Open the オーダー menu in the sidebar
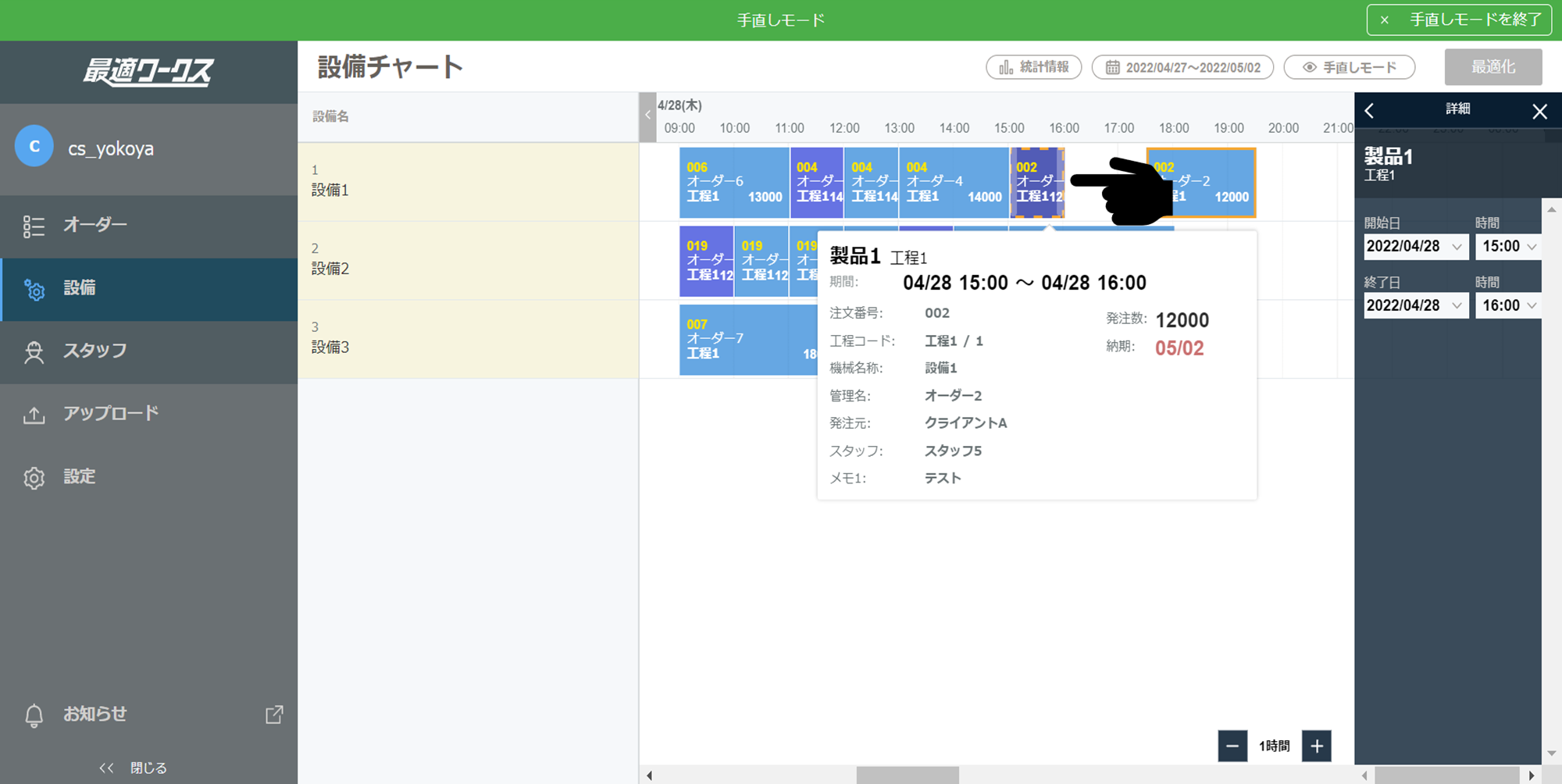The height and width of the screenshot is (784, 1562). [x=148, y=226]
